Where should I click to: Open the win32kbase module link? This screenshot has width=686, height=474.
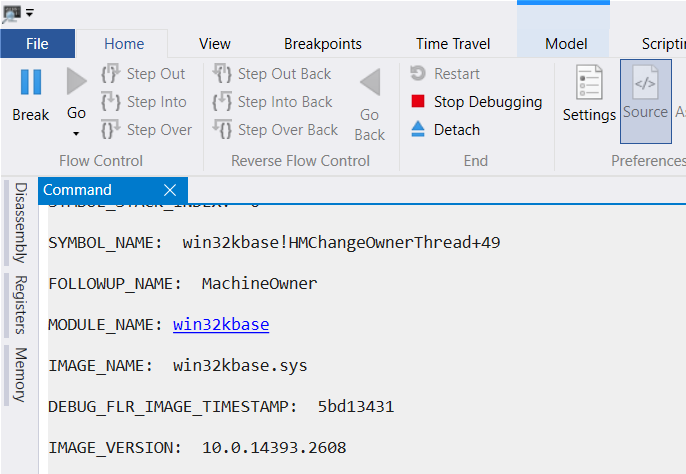pyautogui.click(x=221, y=325)
